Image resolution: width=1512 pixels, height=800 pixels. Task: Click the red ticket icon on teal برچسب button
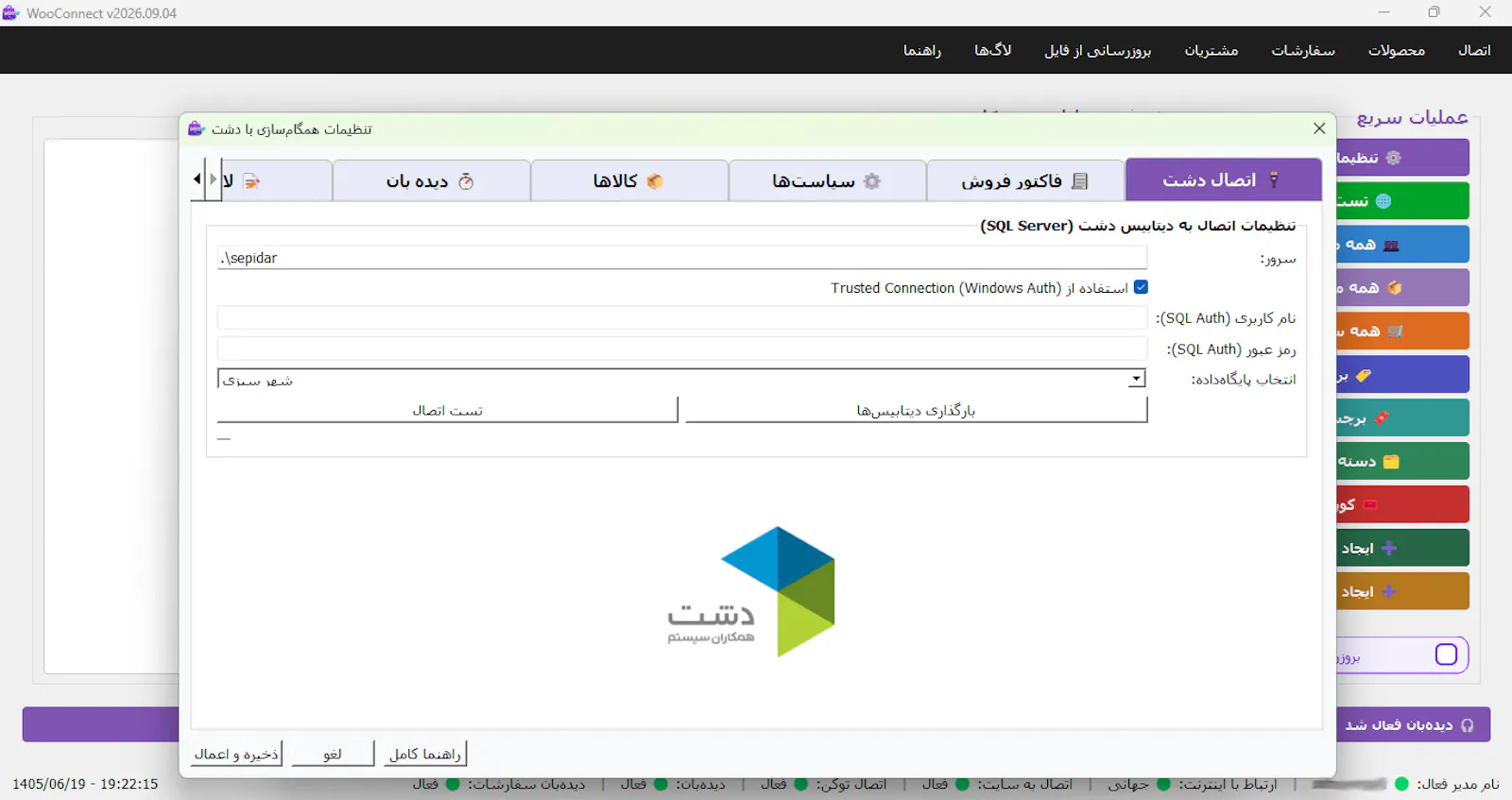pyautogui.click(x=1382, y=417)
